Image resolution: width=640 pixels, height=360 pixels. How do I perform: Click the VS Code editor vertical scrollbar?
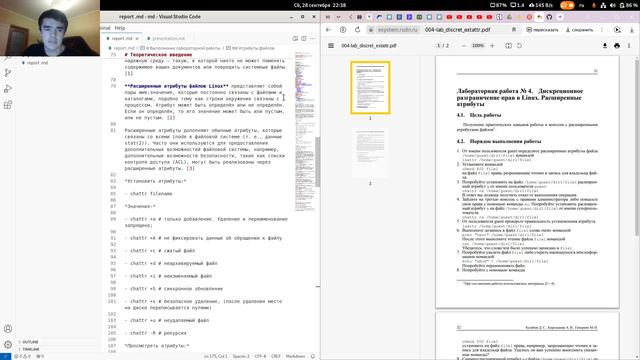click(318, 161)
